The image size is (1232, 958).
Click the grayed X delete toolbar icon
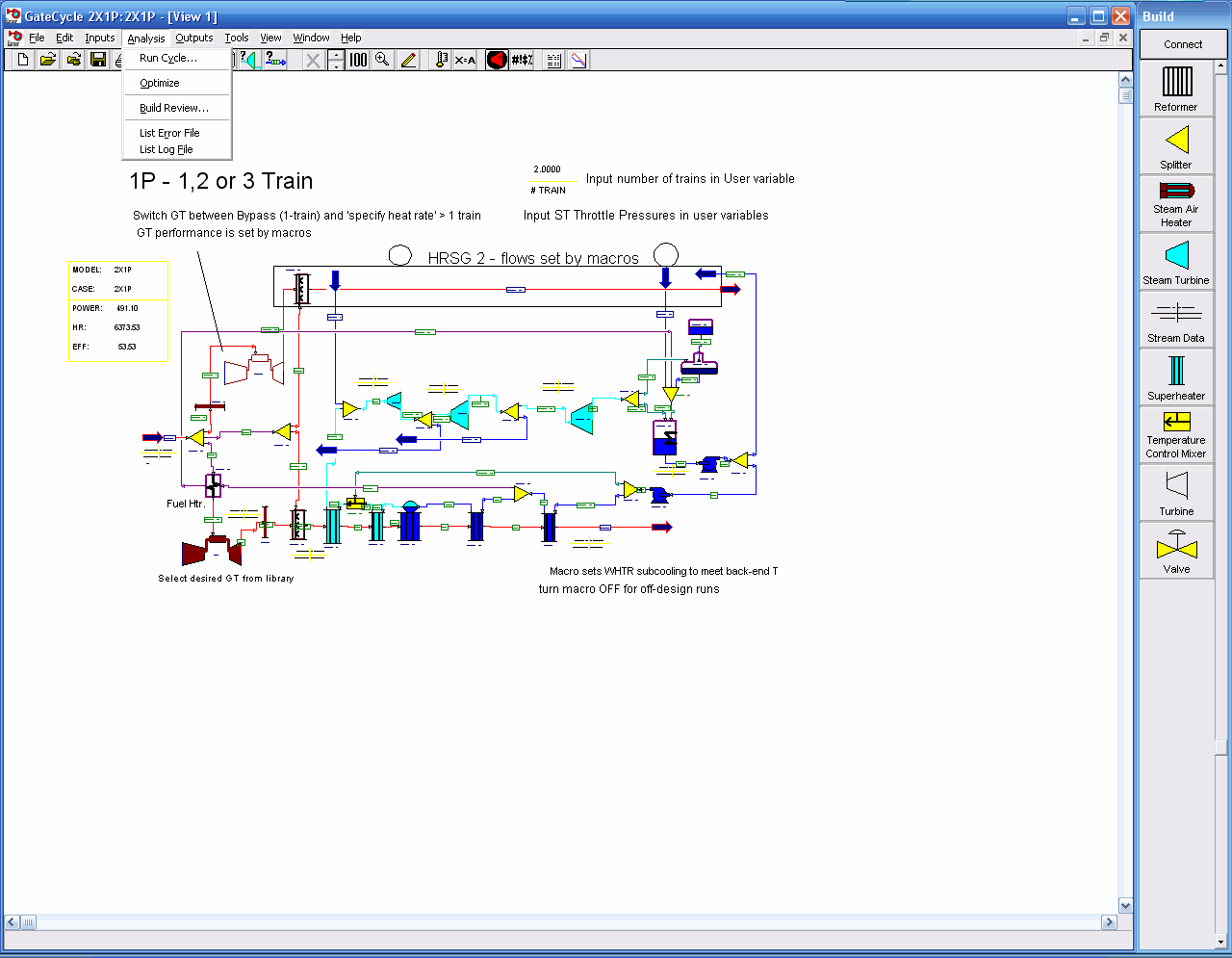tap(313, 60)
